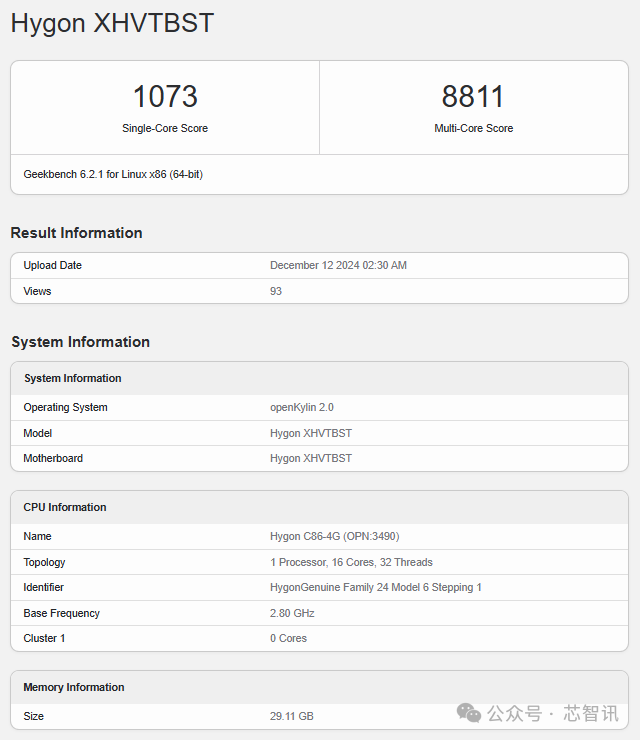Click the memory Size row label
The image size is (640, 740).
pos(34,716)
